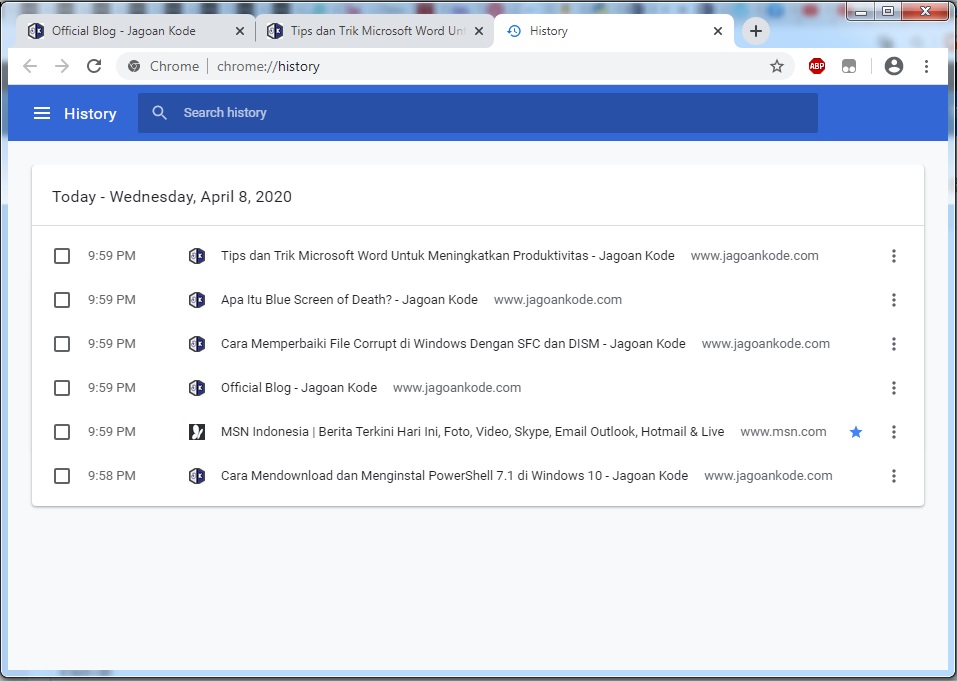Viewport: 957px width, 681px height.
Task: Open Cara Memperbaiki File Corrupt di Windows link
Action: tap(453, 344)
